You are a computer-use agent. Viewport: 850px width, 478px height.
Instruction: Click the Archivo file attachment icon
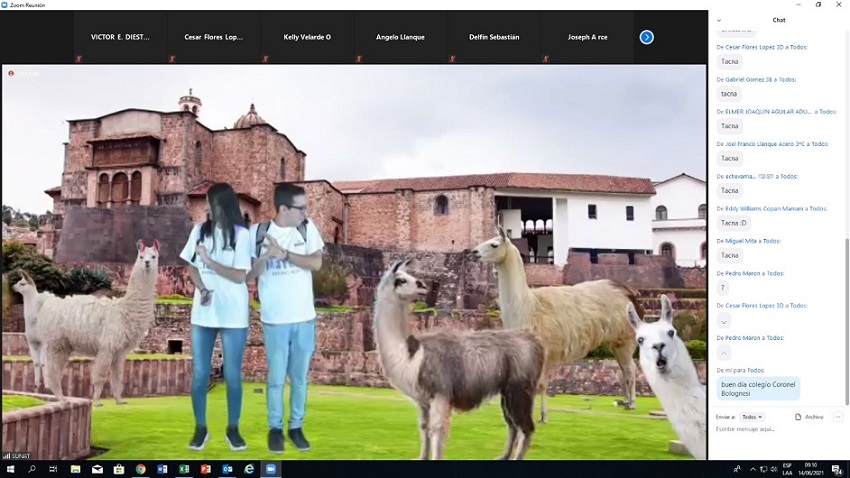coord(798,416)
